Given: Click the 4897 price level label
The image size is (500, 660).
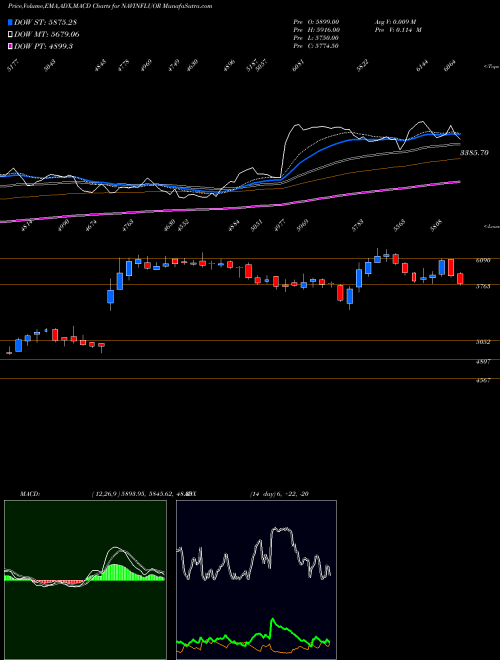Looking at the screenshot, I should click(x=483, y=362).
